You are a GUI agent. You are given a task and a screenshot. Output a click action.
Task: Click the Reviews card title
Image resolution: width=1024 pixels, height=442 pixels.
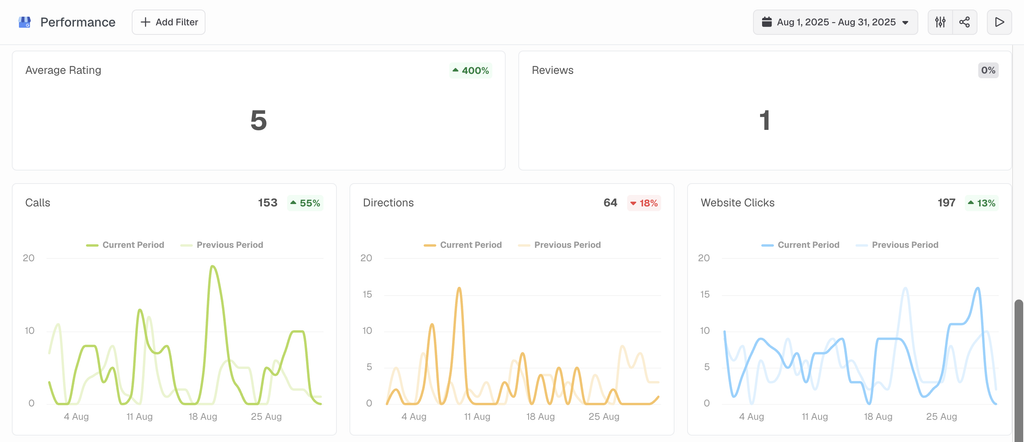pyautogui.click(x=552, y=71)
